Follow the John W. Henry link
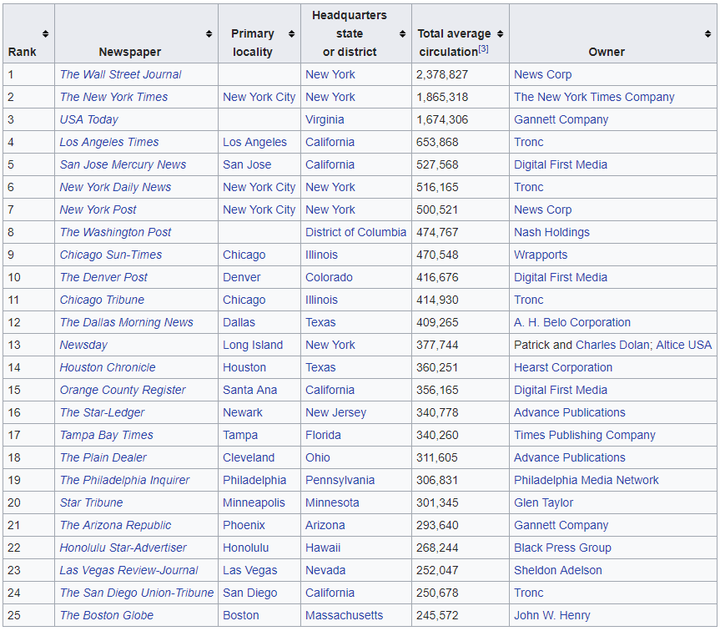The image size is (720, 631). tap(552, 615)
